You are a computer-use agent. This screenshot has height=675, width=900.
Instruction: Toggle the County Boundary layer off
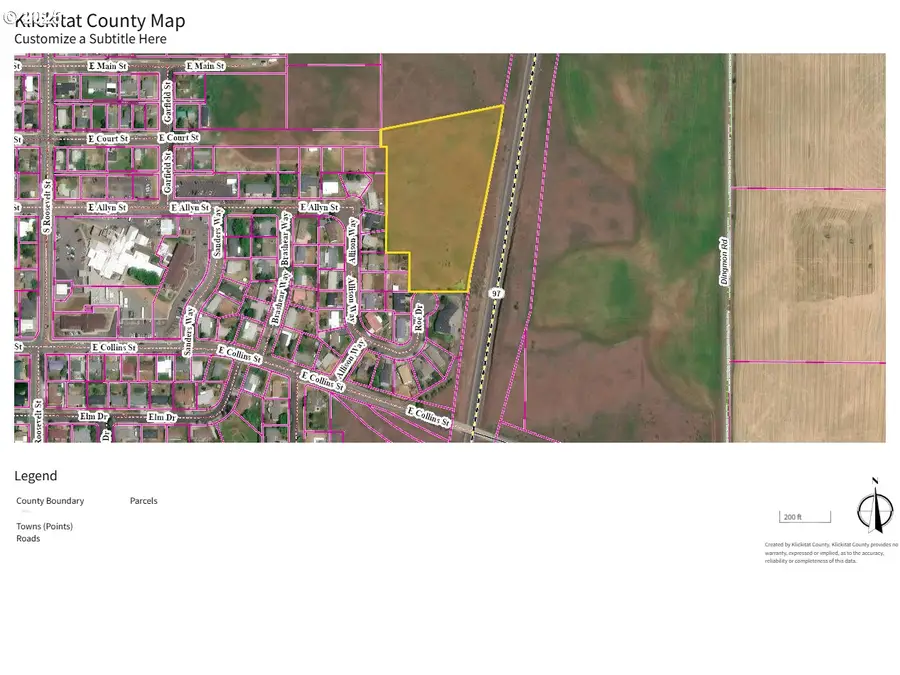(x=50, y=500)
